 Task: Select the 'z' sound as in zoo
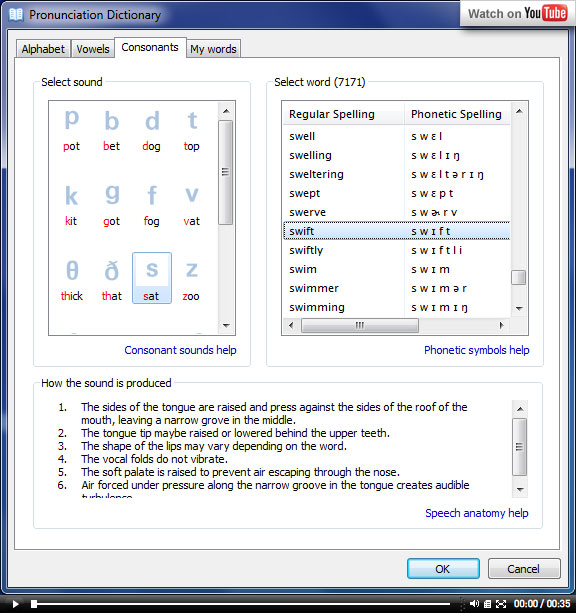point(191,280)
